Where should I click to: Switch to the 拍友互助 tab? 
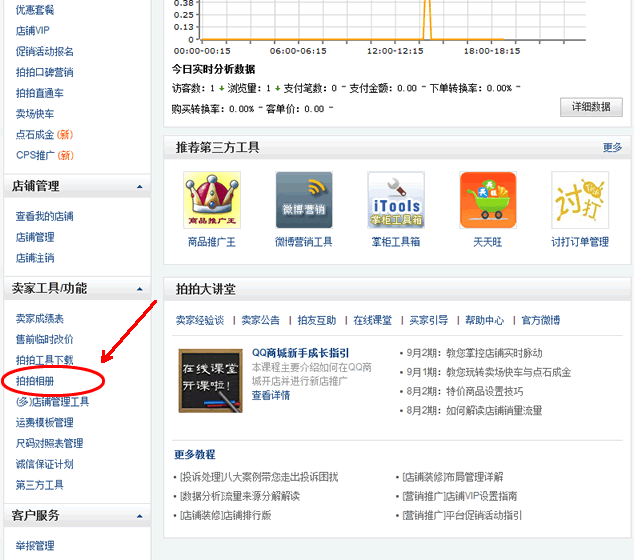(317, 320)
